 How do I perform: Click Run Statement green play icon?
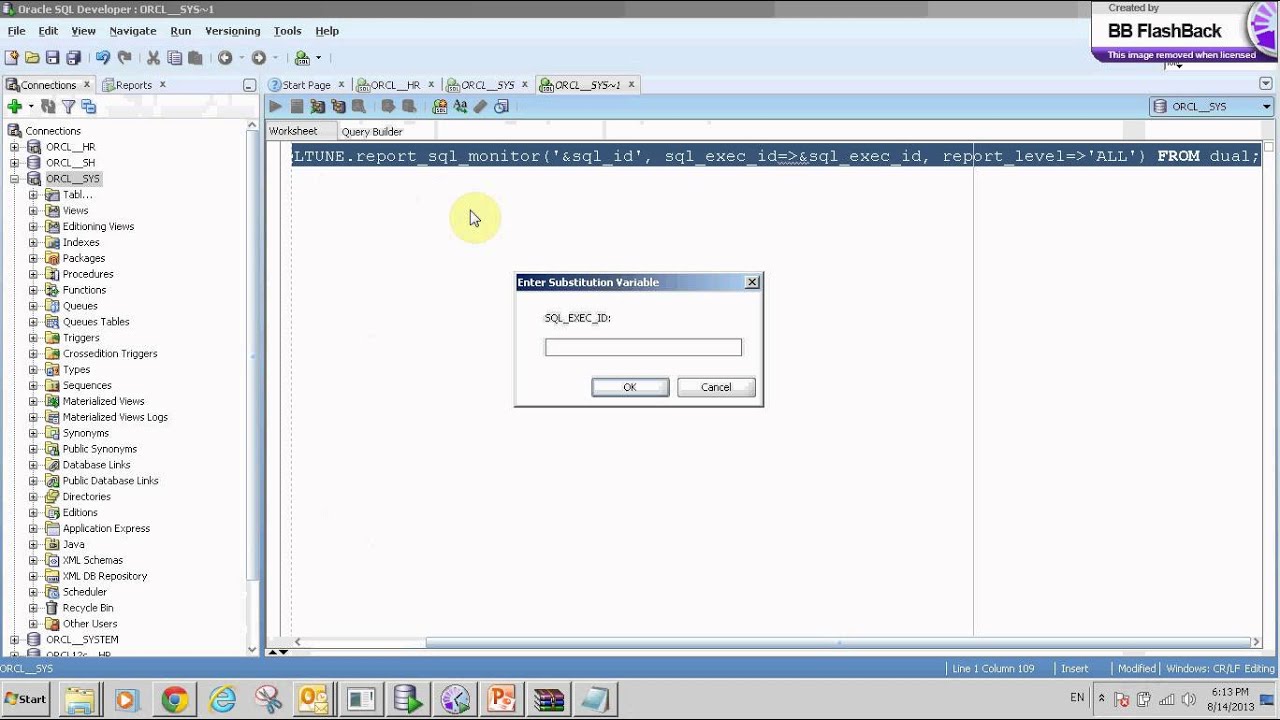coord(275,106)
